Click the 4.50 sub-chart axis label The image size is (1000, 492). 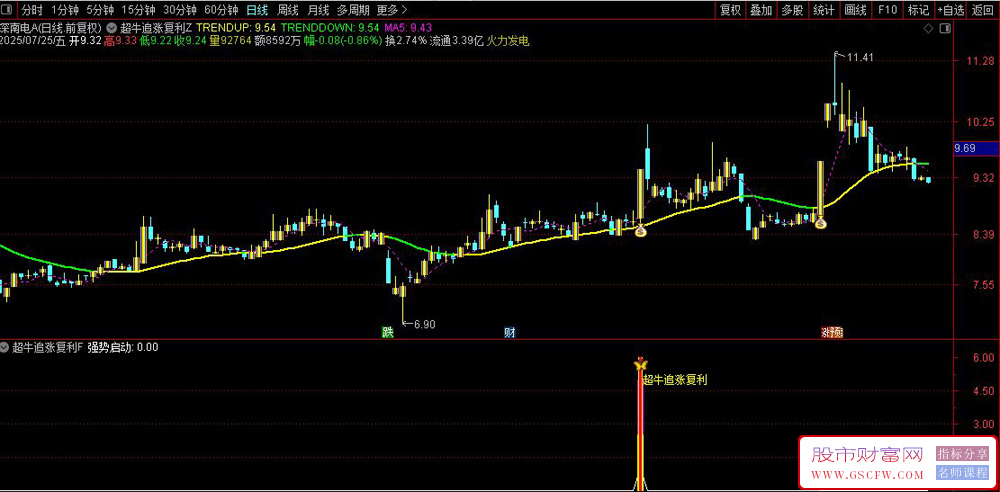pos(985,391)
